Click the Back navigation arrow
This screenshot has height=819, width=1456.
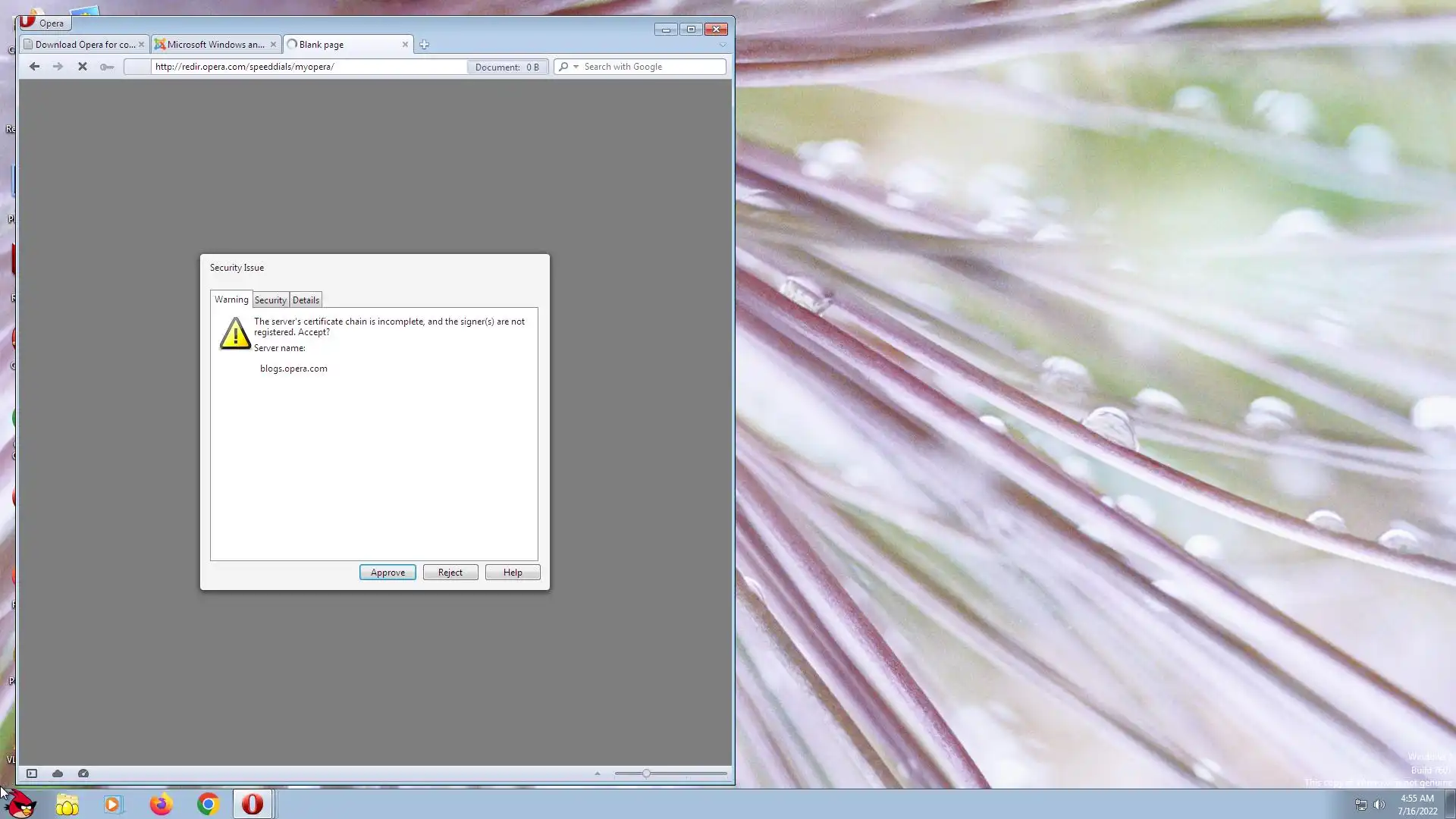pos(34,67)
